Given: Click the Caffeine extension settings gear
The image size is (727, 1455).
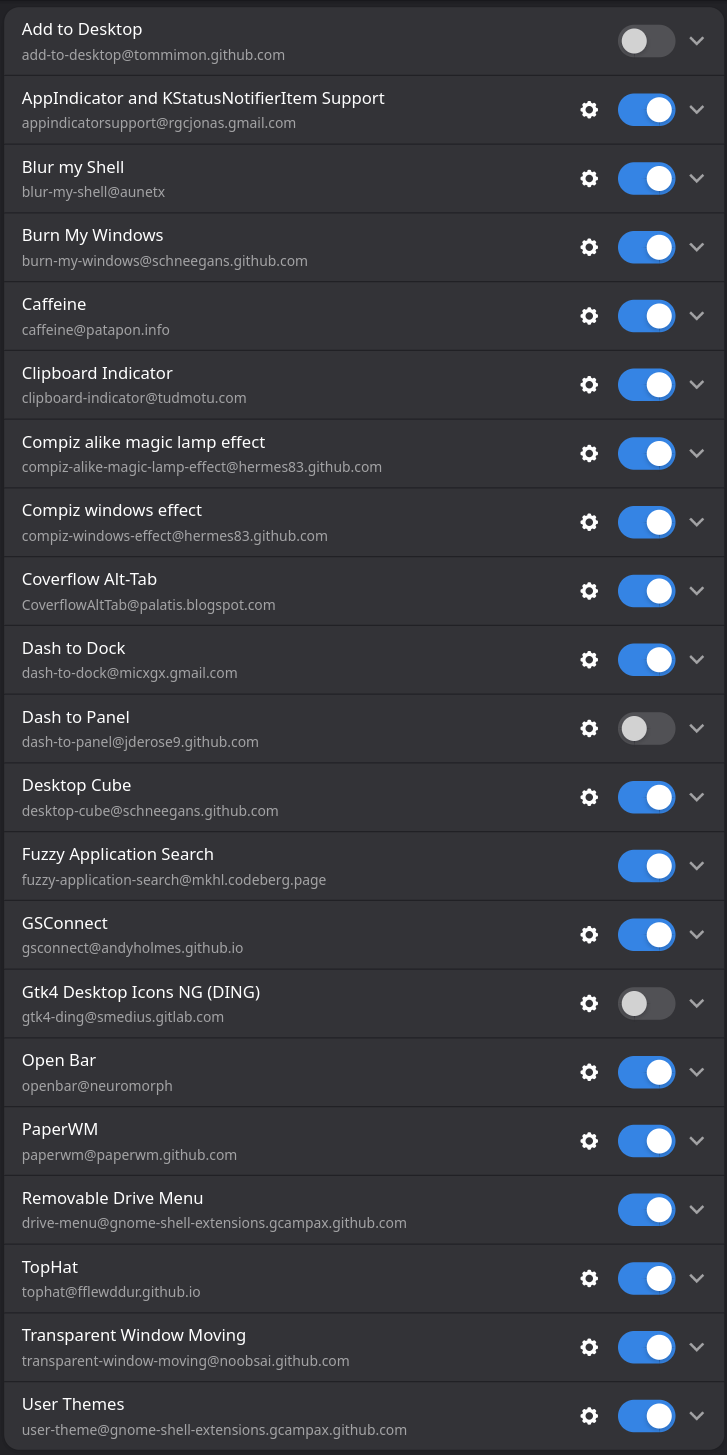Looking at the screenshot, I should coord(589,316).
